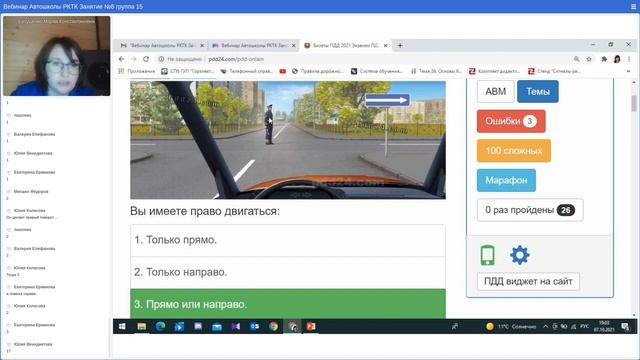Open the ПДД виджет на сайт link

click(528, 281)
